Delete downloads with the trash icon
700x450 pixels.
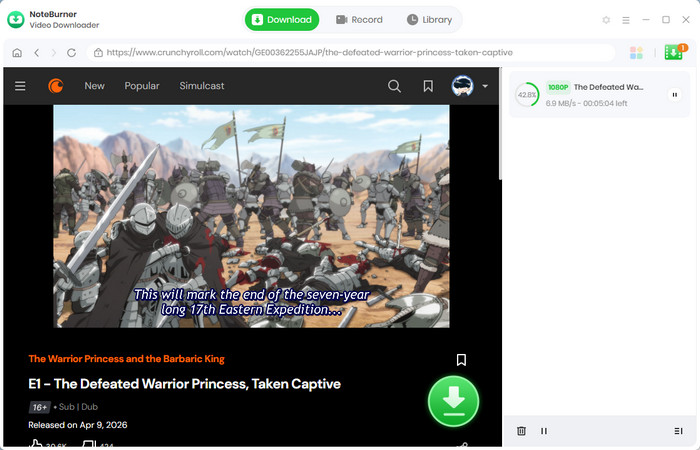521,431
